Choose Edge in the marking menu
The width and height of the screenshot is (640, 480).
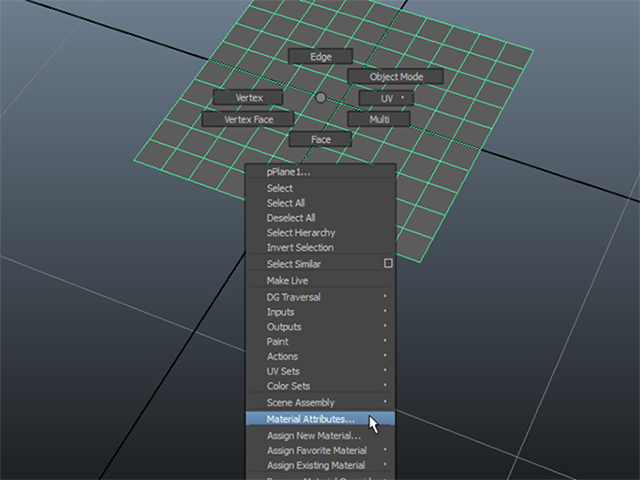[x=320, y=56]
